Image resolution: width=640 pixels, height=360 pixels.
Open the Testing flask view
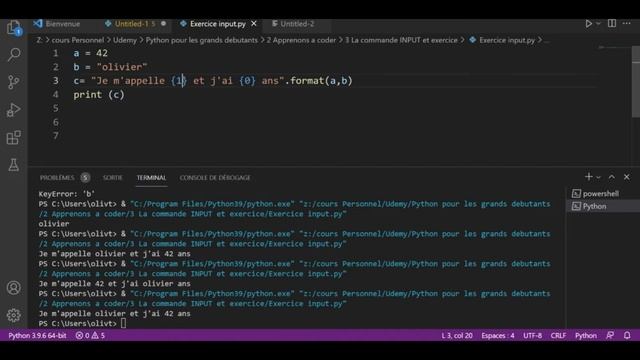13,165
